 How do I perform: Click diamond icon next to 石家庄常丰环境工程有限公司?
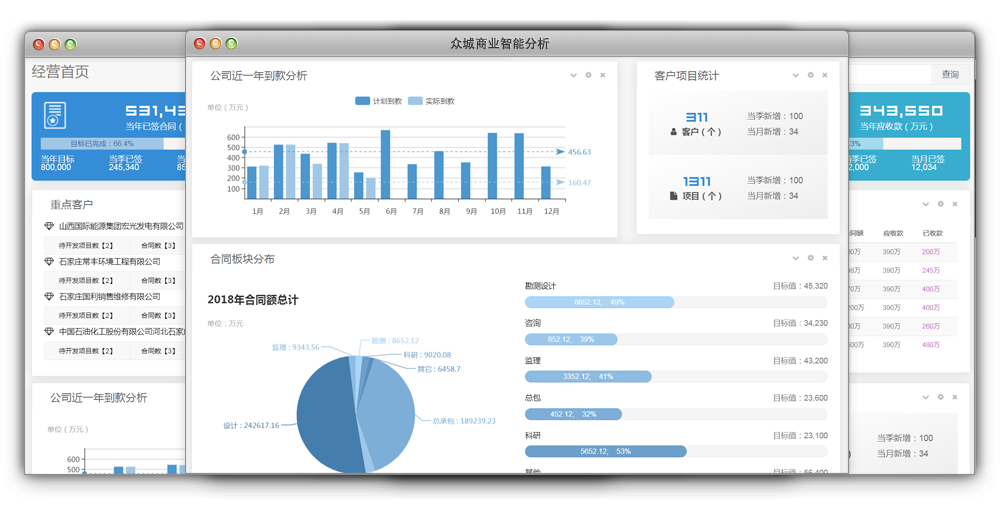click(x=49, y=262)
